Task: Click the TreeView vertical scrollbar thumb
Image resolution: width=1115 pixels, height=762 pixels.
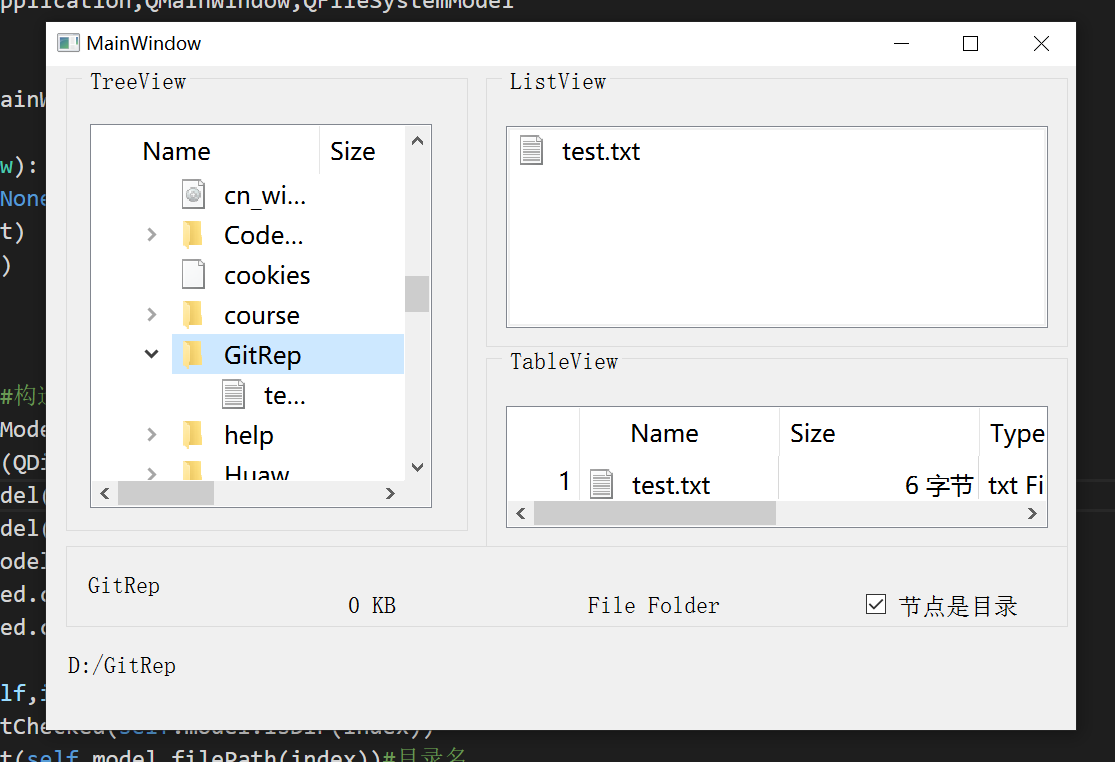Action: [x=417, y=294]
